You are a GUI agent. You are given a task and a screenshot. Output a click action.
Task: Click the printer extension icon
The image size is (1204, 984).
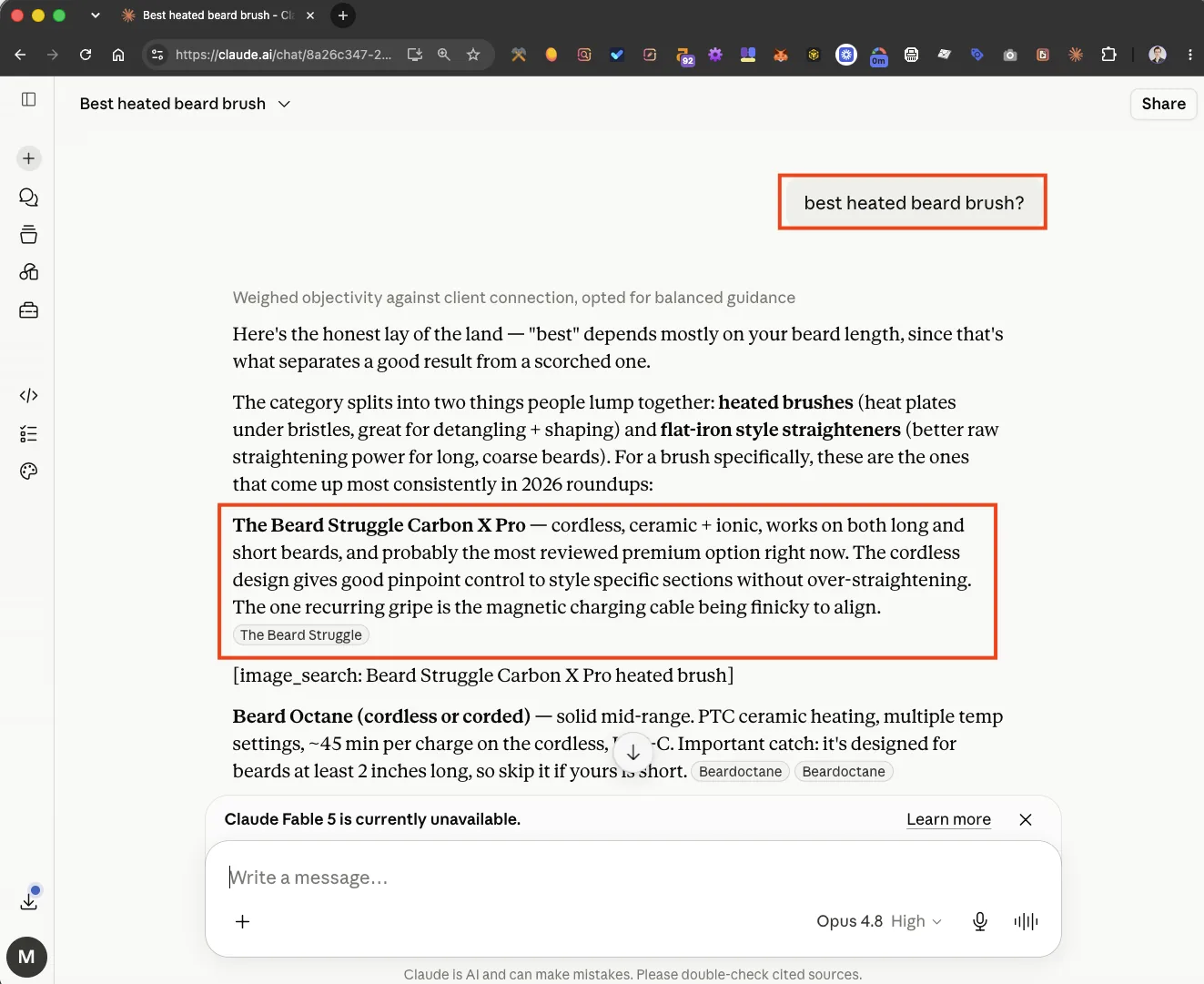(x=911, y=55)
